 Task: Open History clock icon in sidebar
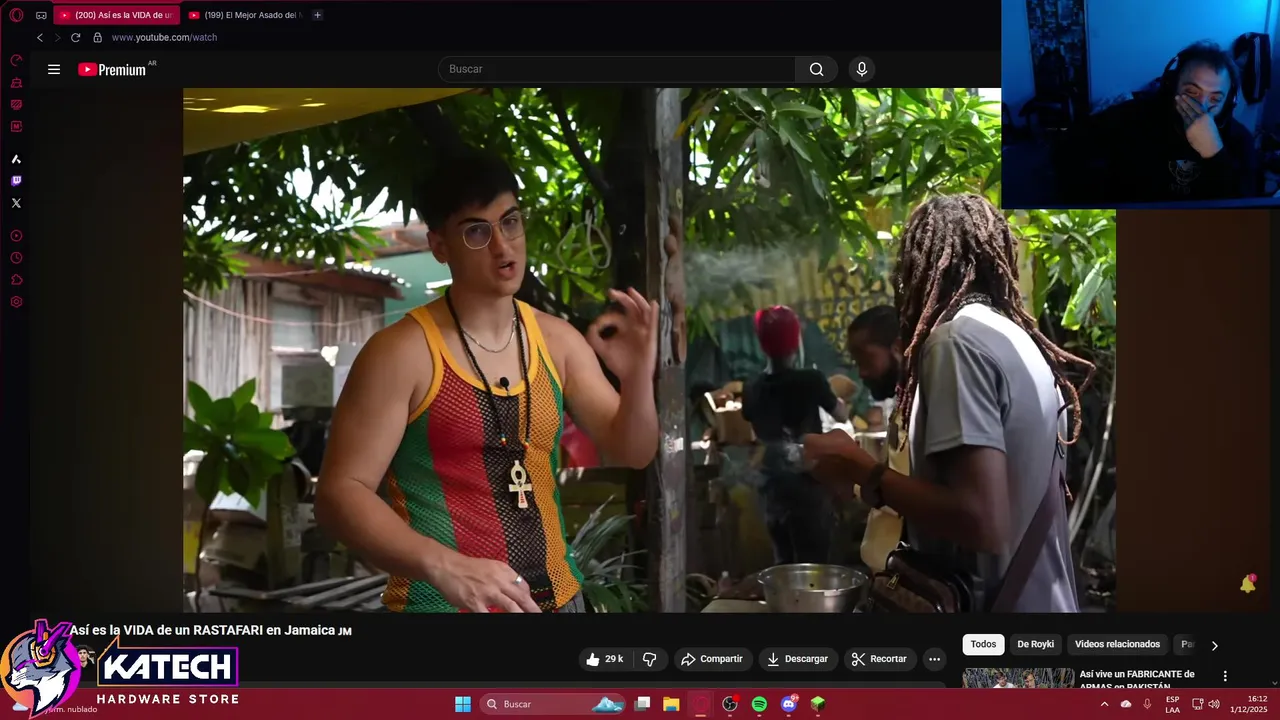point(16,258)
